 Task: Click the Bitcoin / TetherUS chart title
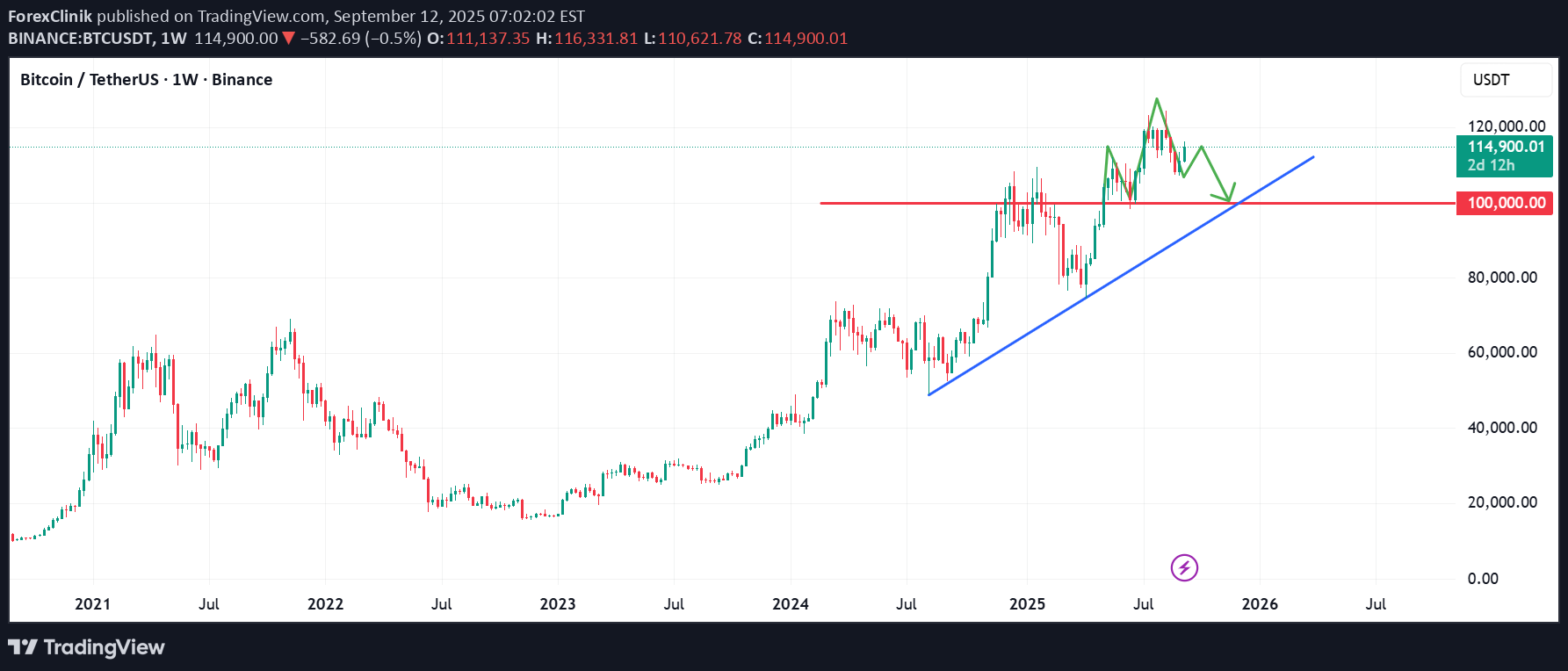tap(90, 79)
